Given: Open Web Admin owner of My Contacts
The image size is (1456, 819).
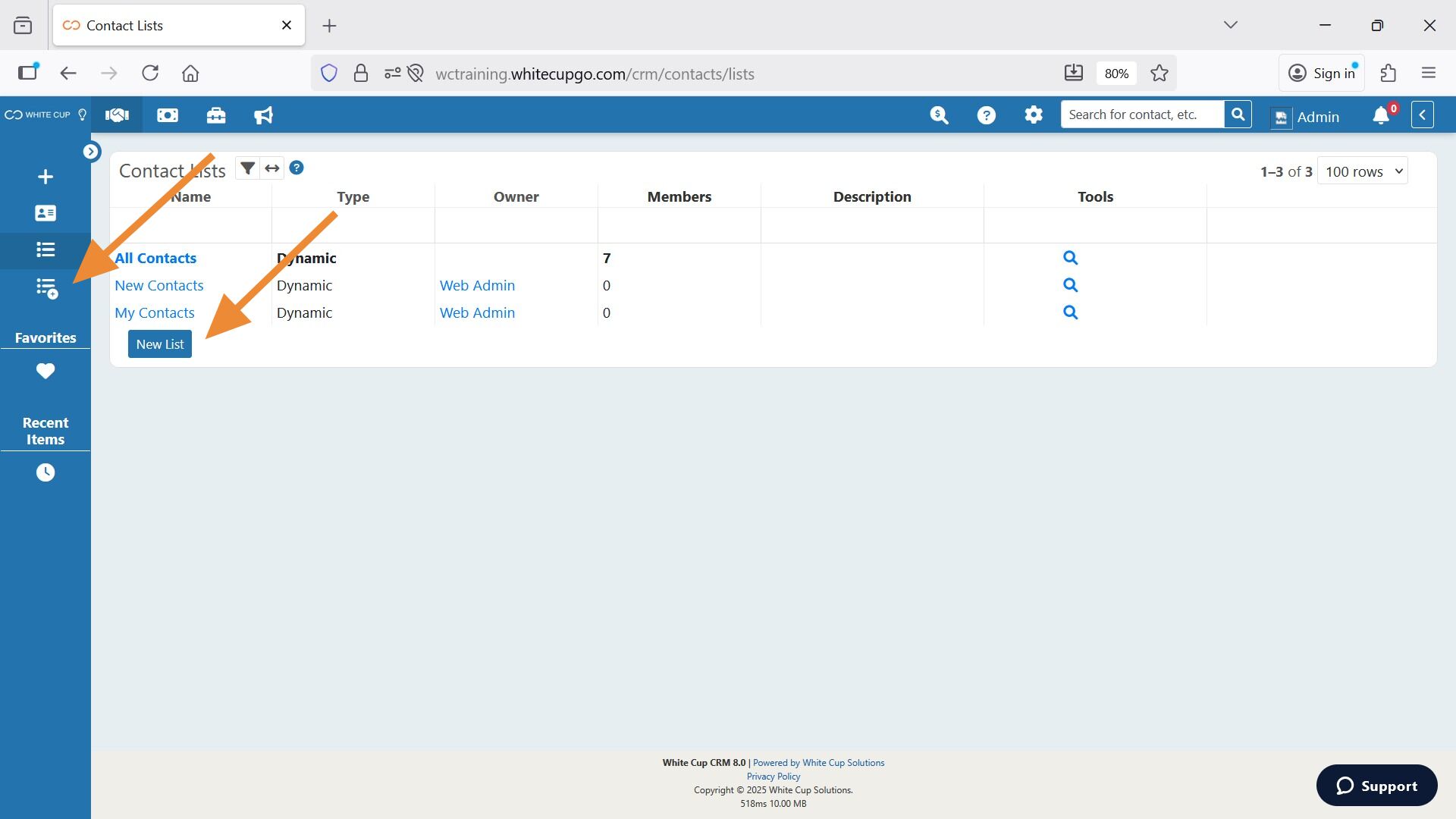Looking at the screenshot, I should (477, 312).
